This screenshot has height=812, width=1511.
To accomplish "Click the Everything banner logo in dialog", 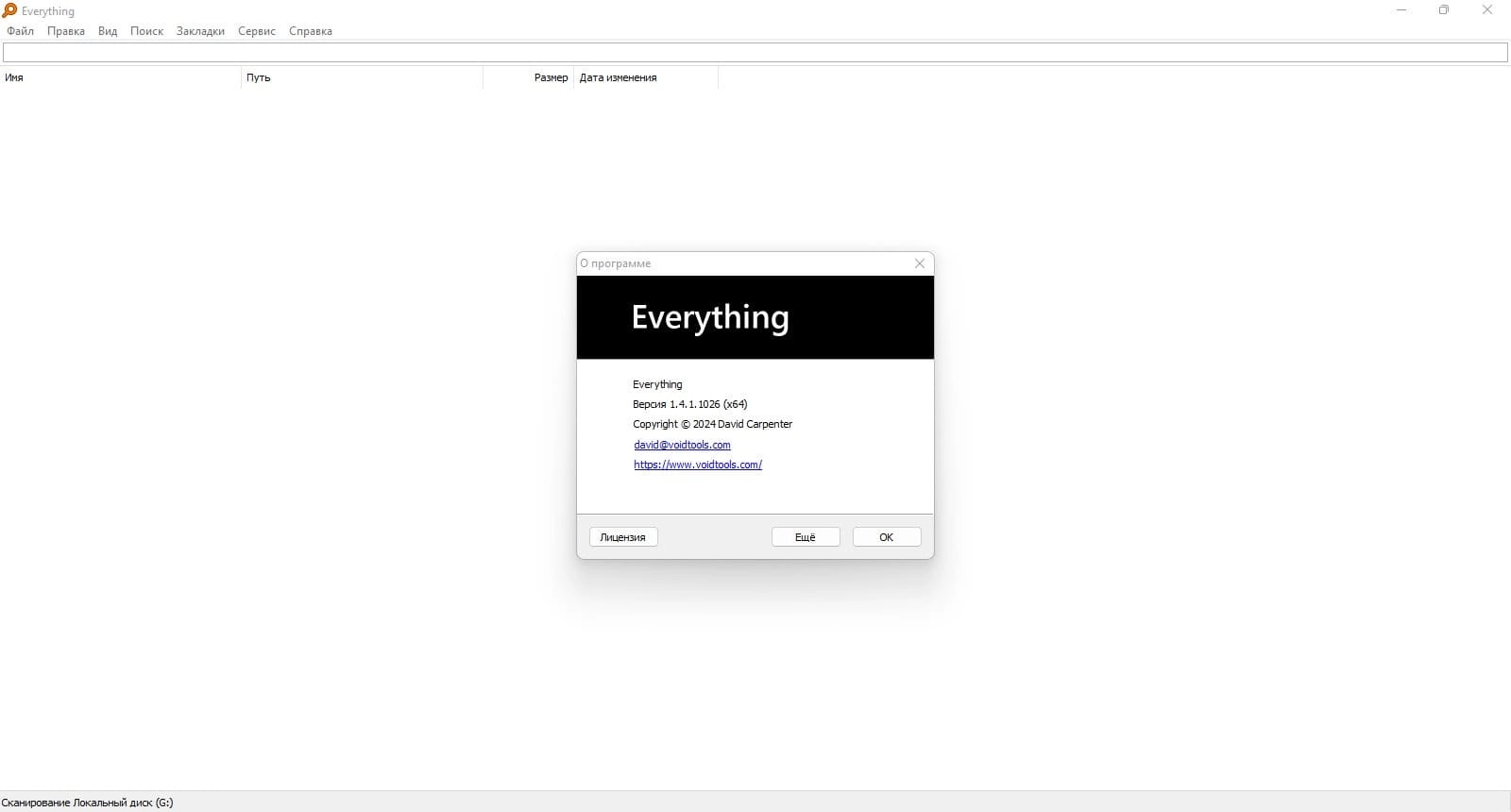I will [710, 317].
